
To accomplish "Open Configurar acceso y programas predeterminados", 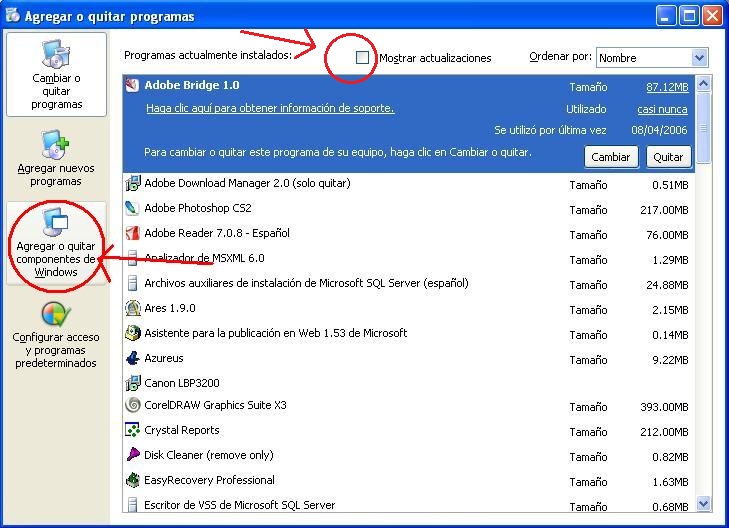I will click(x=56, y=336).
